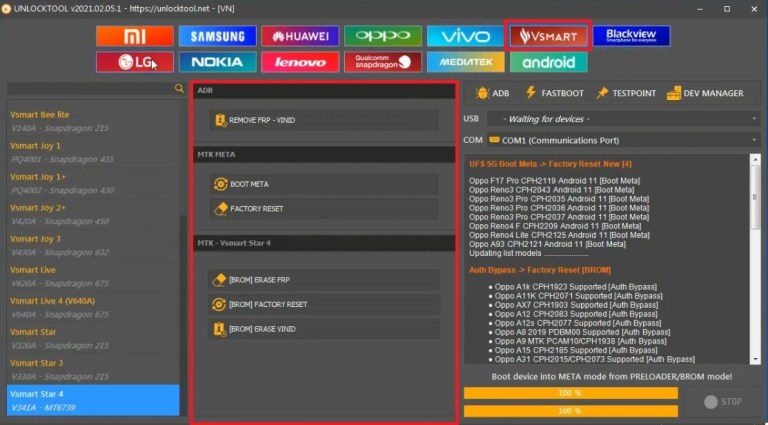The image size is (768, 425).
Task: Select the Blackview brand logo
Action: tap(631, 36)
